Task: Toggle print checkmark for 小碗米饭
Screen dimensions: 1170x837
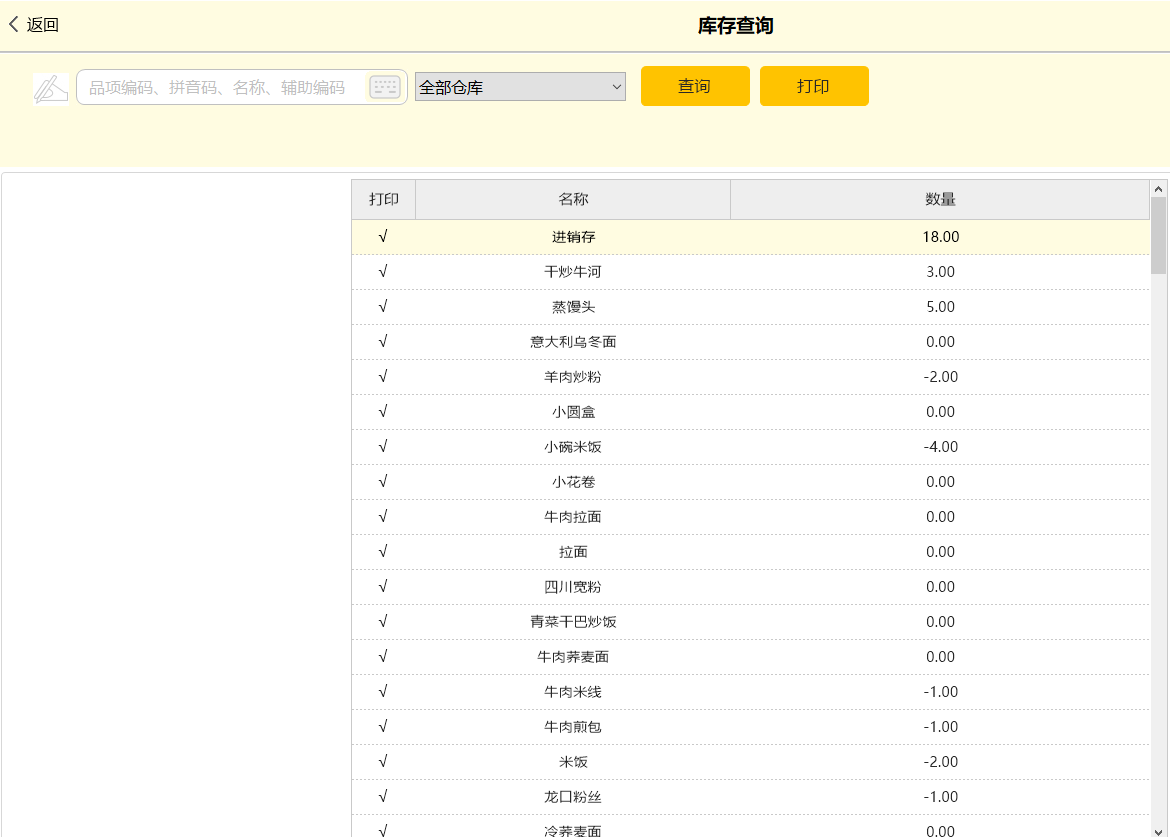Action: [x=383, y=447]
